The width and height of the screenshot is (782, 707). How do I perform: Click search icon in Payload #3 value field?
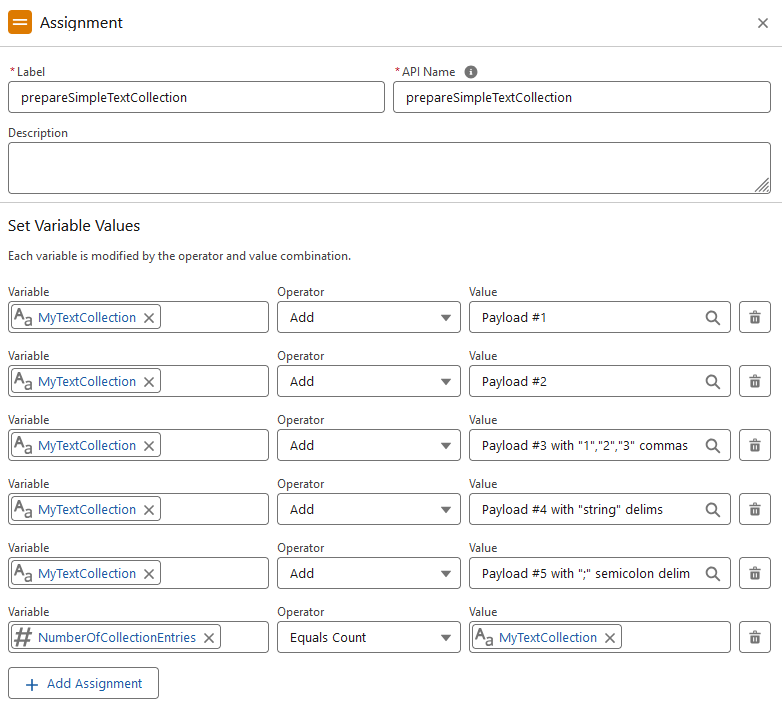coord(713,445)
